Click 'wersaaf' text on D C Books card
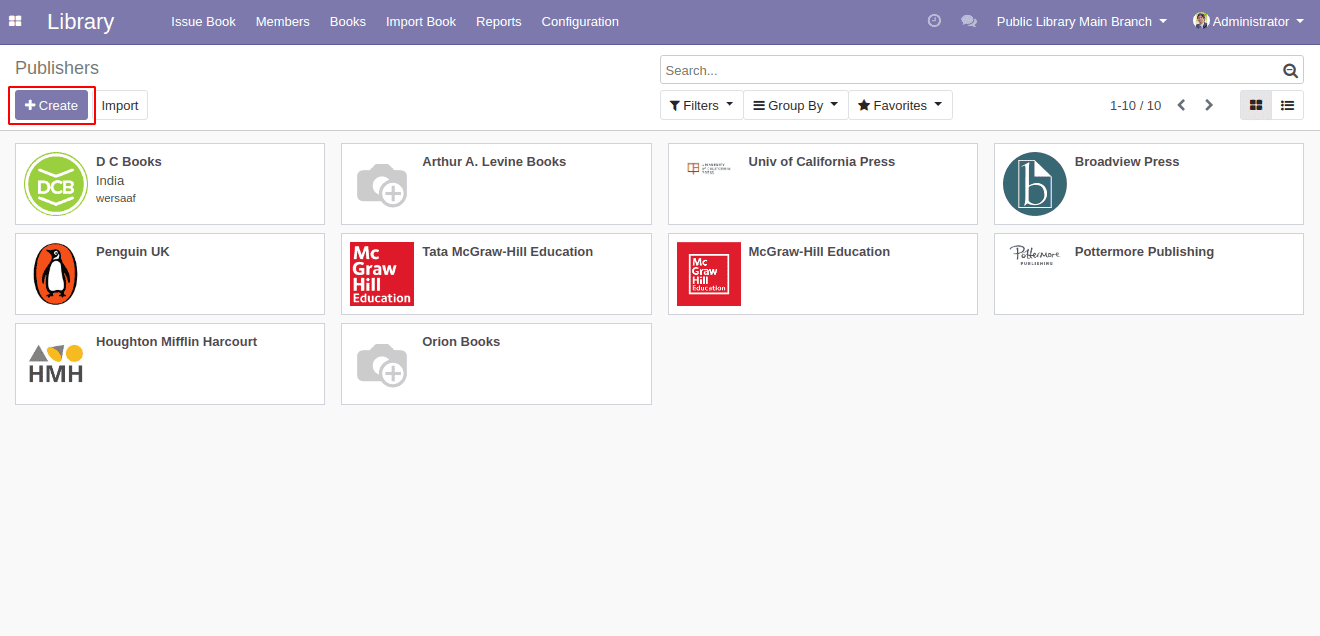Viewport: 1320px width, 636px height. [x=116, y=198]
